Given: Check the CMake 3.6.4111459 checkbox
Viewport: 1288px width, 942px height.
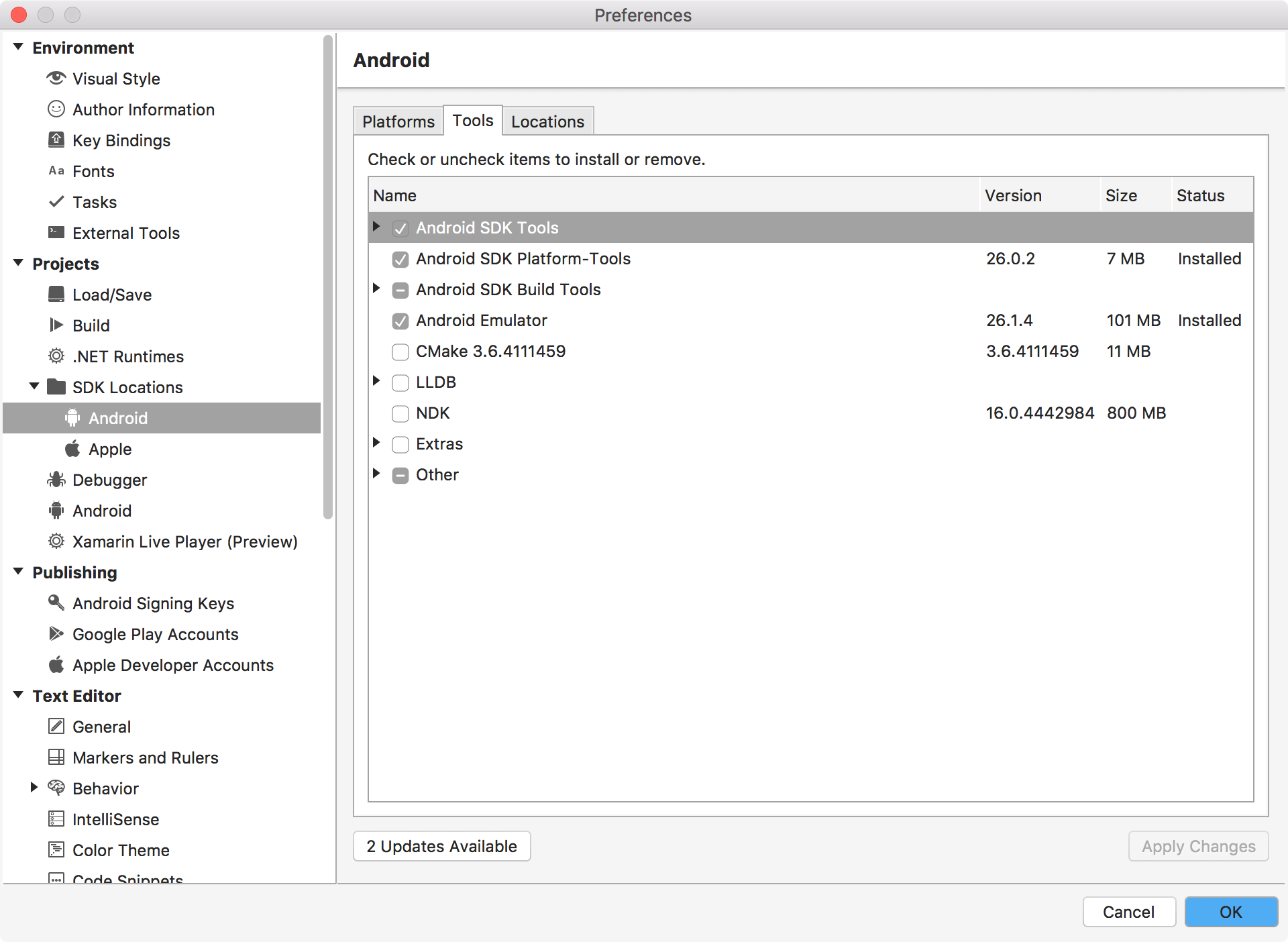Looking at the screenshot, I should (400, 352).
